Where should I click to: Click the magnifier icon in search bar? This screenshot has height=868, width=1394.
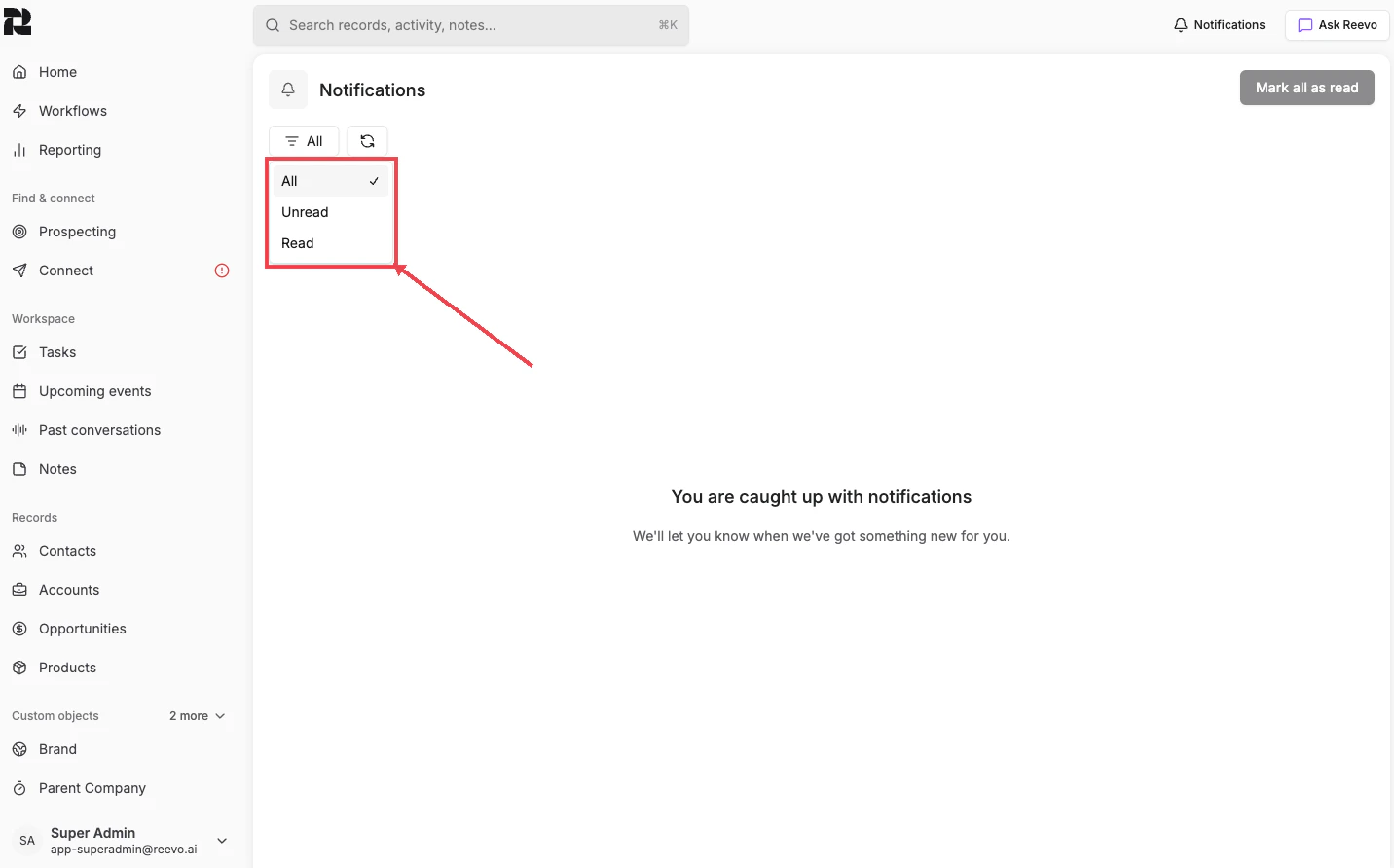[x=273, y=25]
